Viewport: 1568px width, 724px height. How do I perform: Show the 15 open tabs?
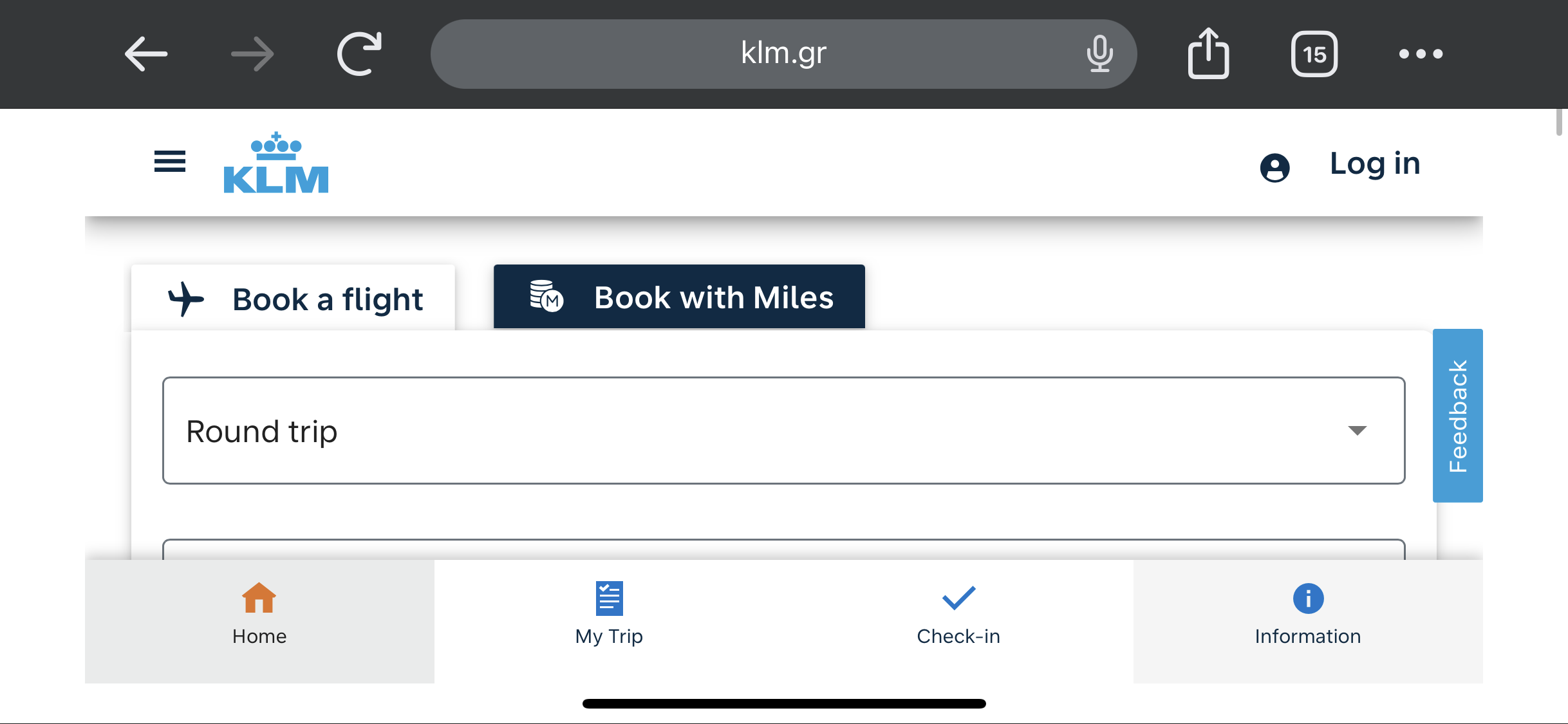pos(1314,54)
